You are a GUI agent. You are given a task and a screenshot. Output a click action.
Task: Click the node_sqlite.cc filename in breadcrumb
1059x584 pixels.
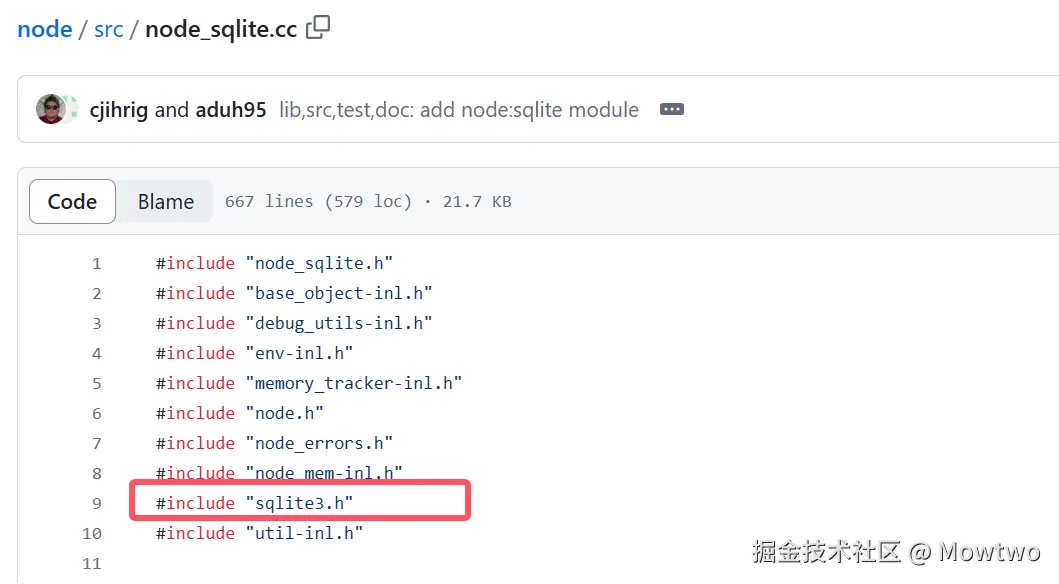220,29
